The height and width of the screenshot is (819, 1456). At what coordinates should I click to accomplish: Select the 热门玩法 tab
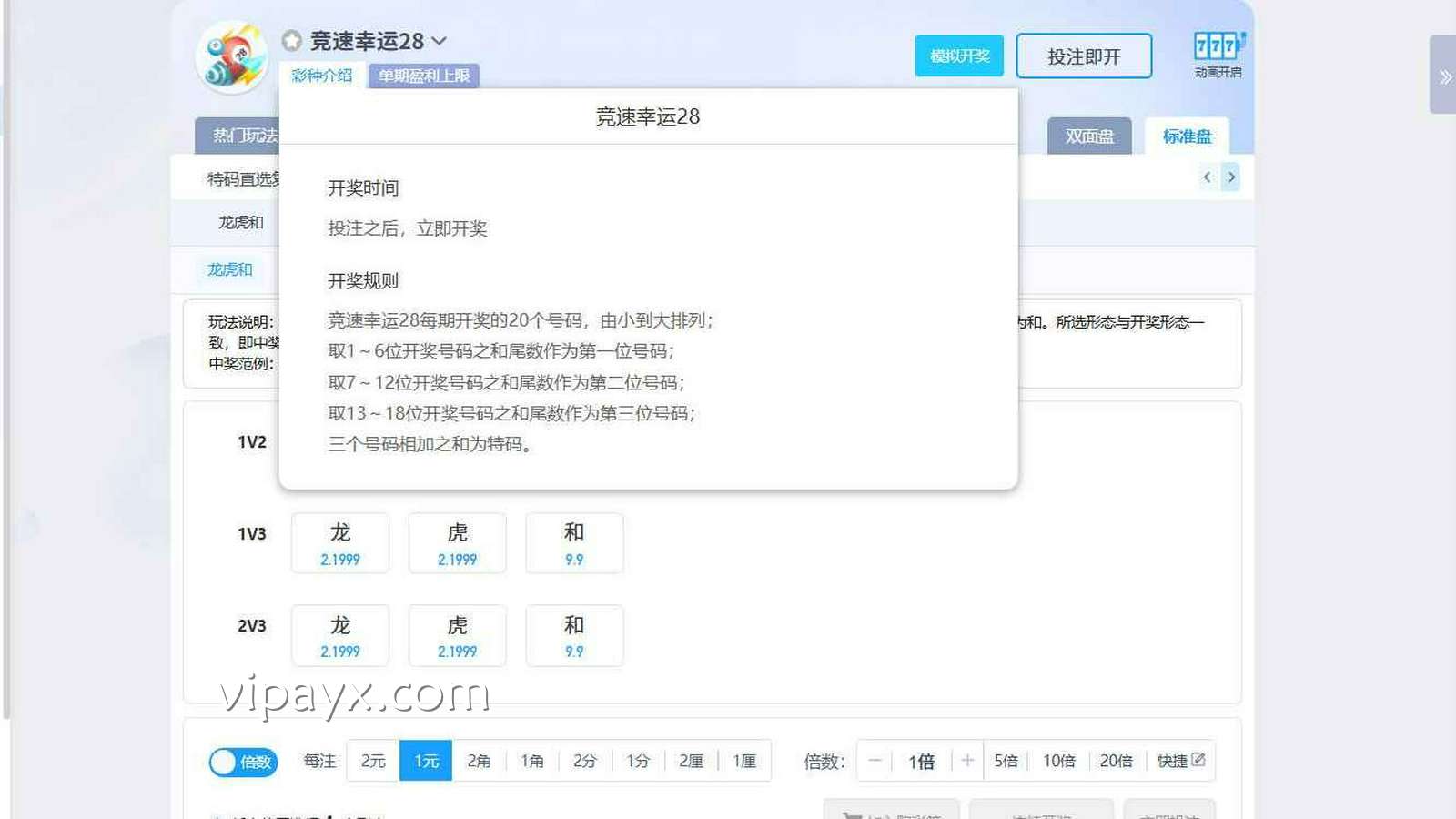(x=239, y=136)
